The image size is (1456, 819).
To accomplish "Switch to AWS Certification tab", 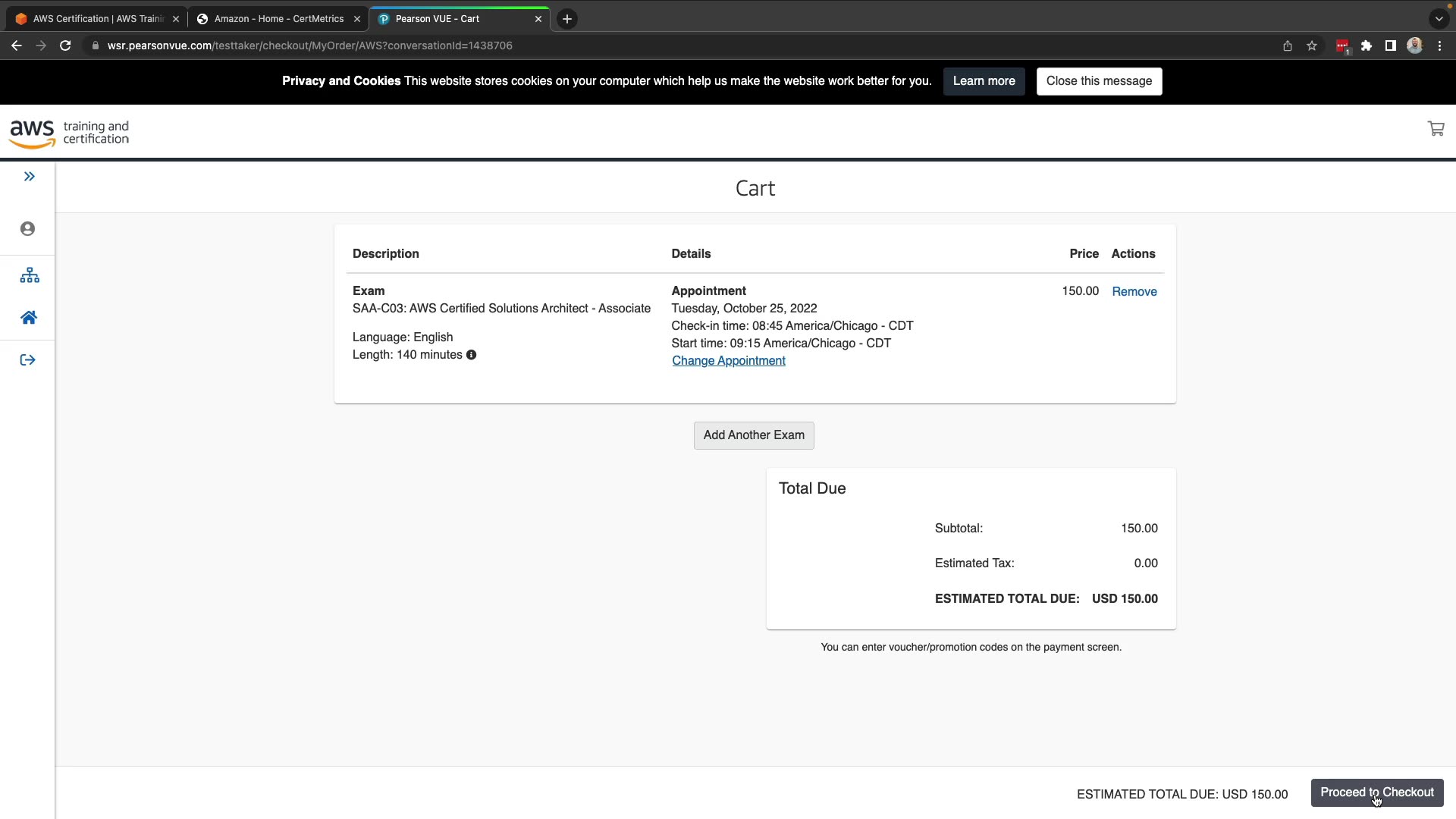I will pyautogui.click(x=97, y=19).
